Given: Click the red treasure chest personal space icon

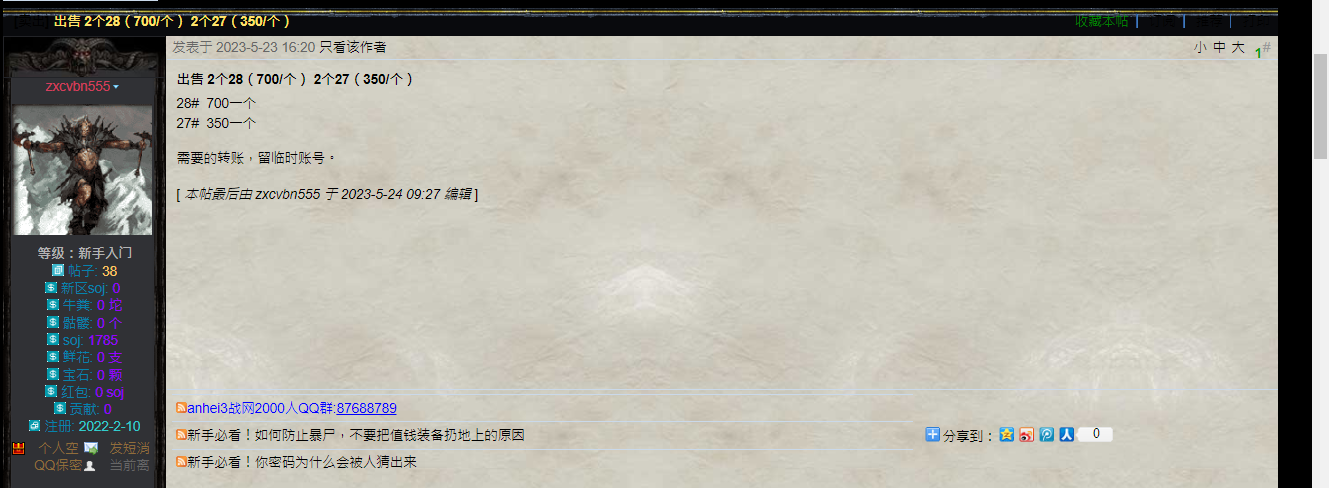Looking at the screenshot, I should click(x=18, y=448).
